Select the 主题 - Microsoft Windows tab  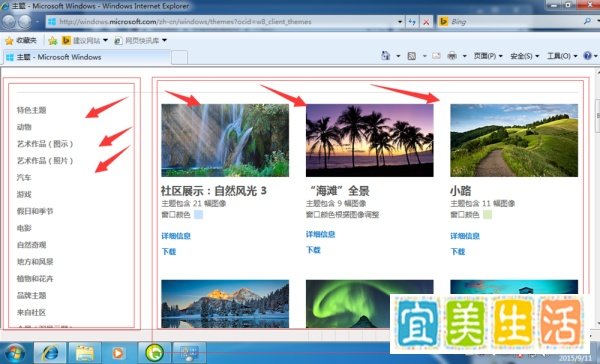(x=86, y=57)
